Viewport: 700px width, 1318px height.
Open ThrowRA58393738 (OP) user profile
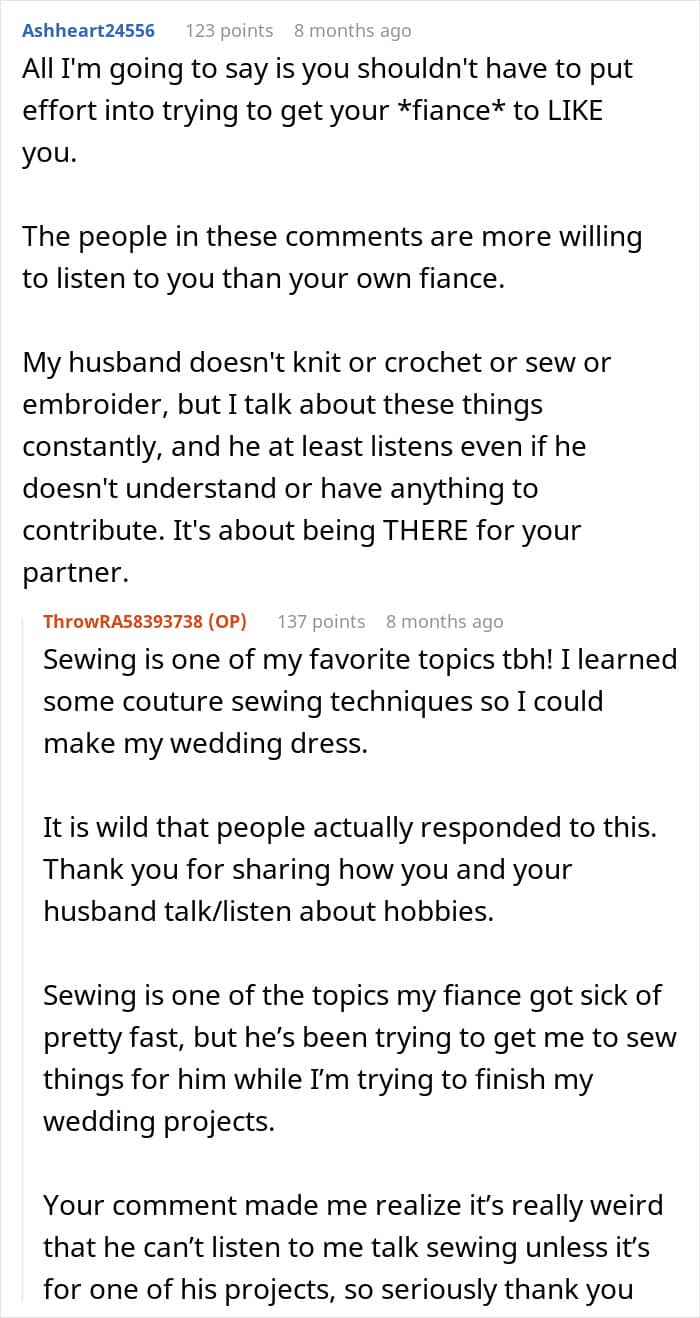point(145,621)
